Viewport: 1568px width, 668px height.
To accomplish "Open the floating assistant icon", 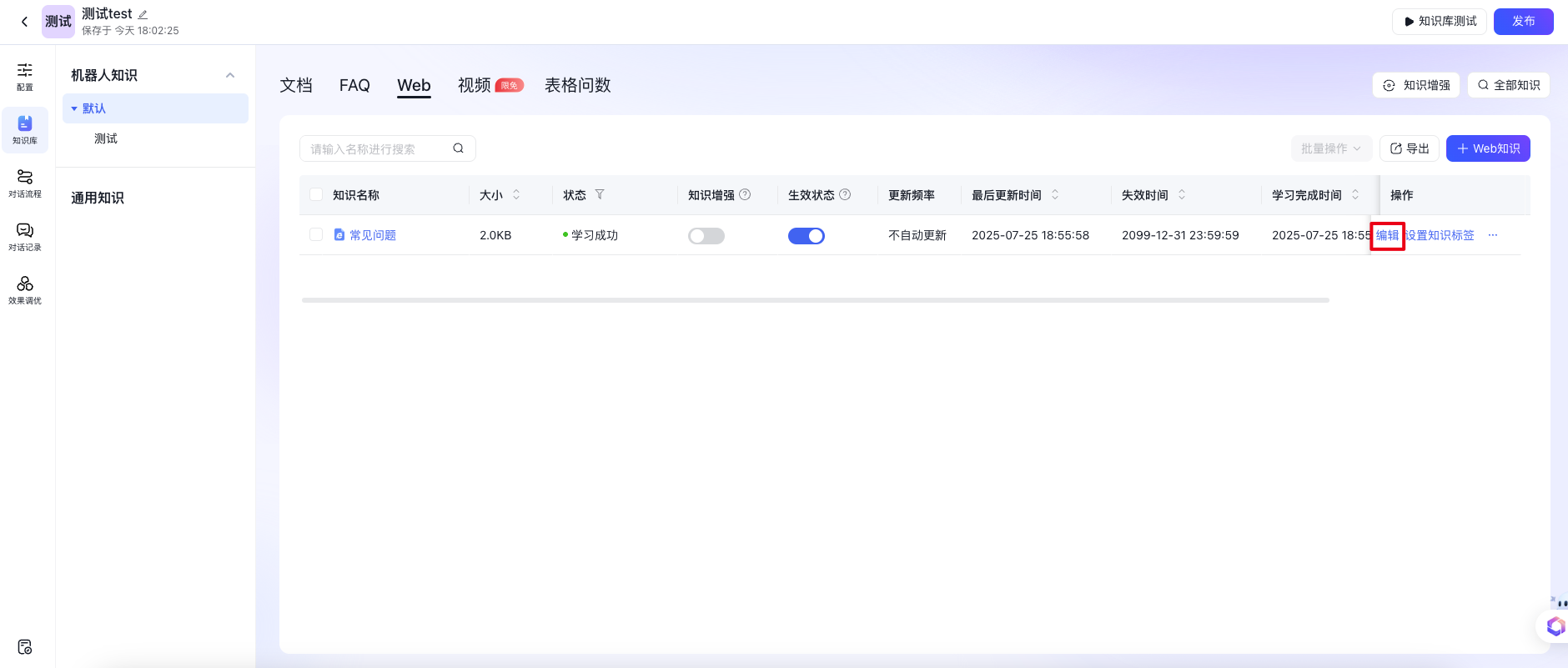I will click(1555, 625).
